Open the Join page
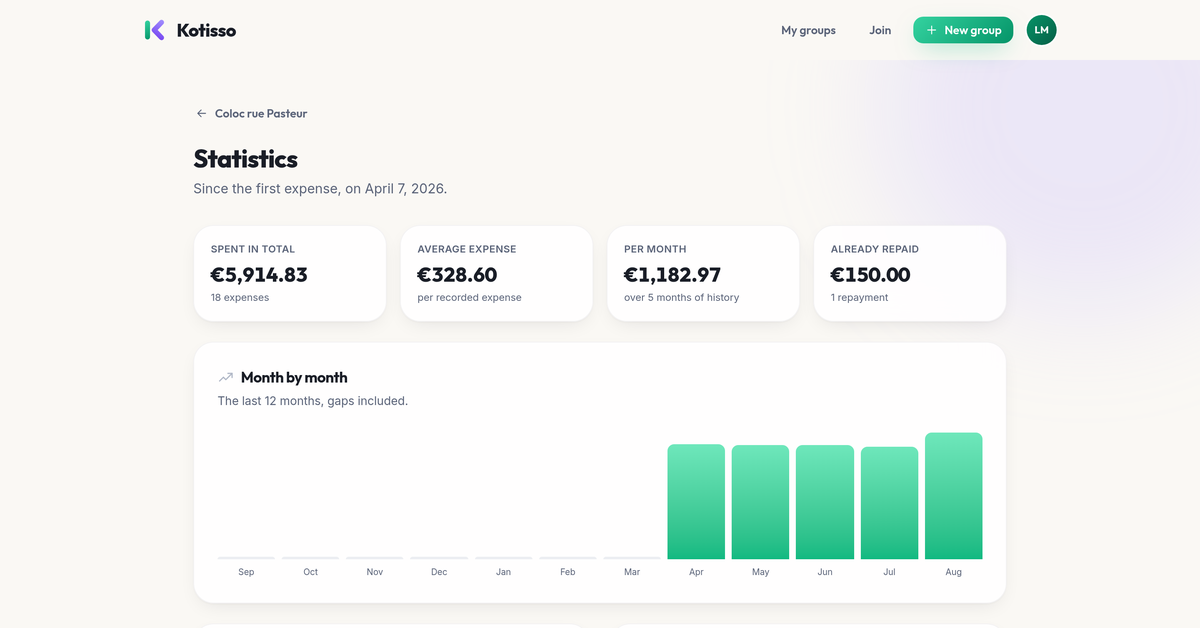1200x628 pixels. 880,30
